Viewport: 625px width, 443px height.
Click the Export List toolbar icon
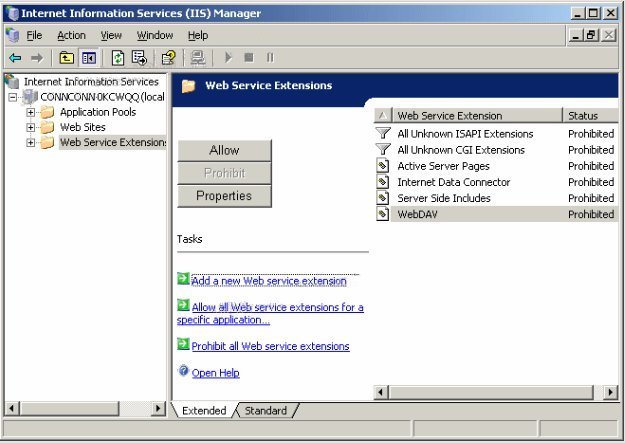[x=140, y=58]
